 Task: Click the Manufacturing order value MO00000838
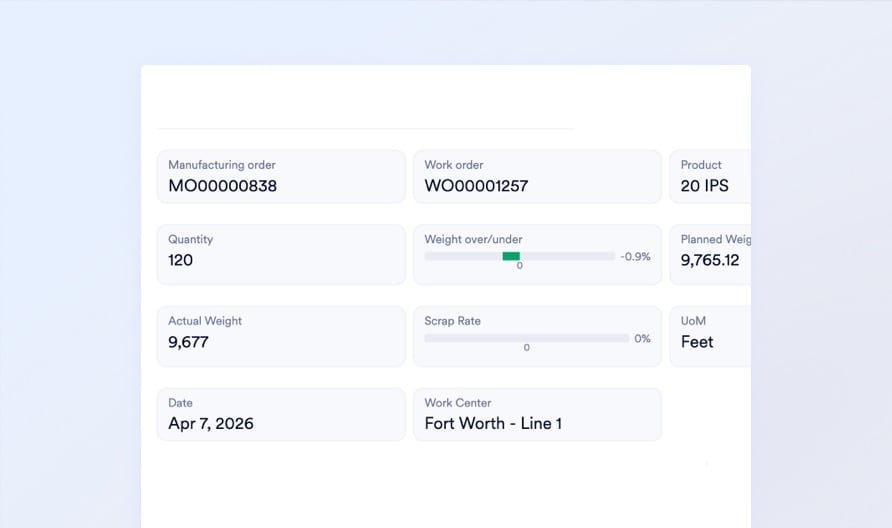click(x=222, y=186)
